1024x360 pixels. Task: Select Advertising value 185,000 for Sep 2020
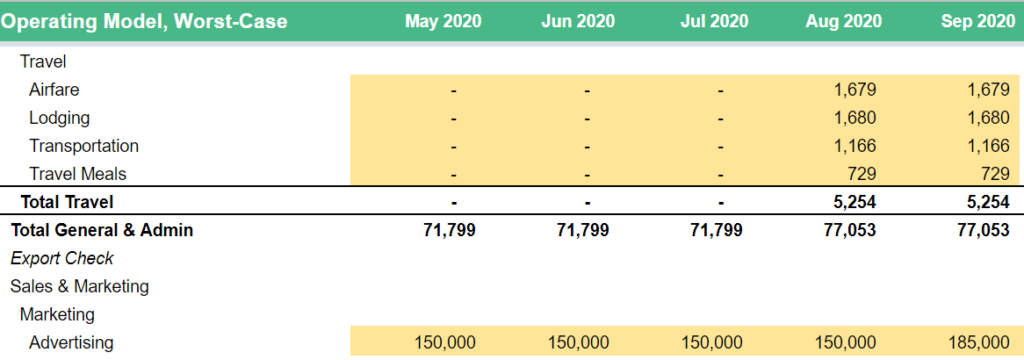(x=980, y=342)
